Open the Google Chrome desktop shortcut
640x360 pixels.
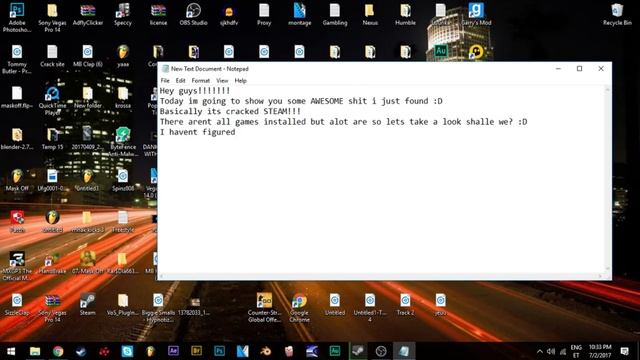(x=300, y=307)
